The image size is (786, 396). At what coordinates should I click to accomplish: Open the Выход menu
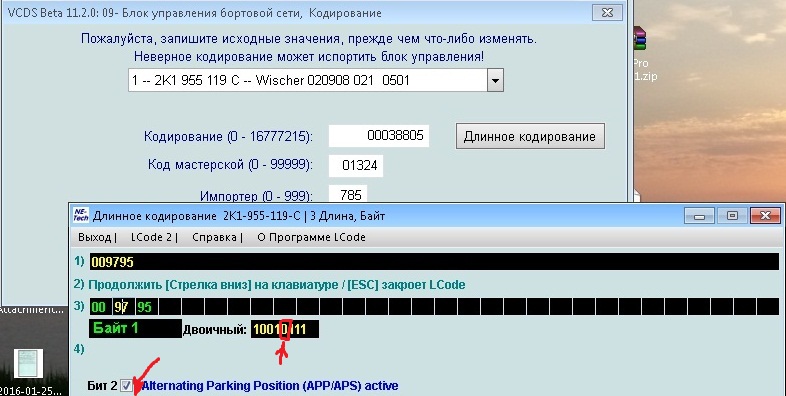(x=97, y=237)
